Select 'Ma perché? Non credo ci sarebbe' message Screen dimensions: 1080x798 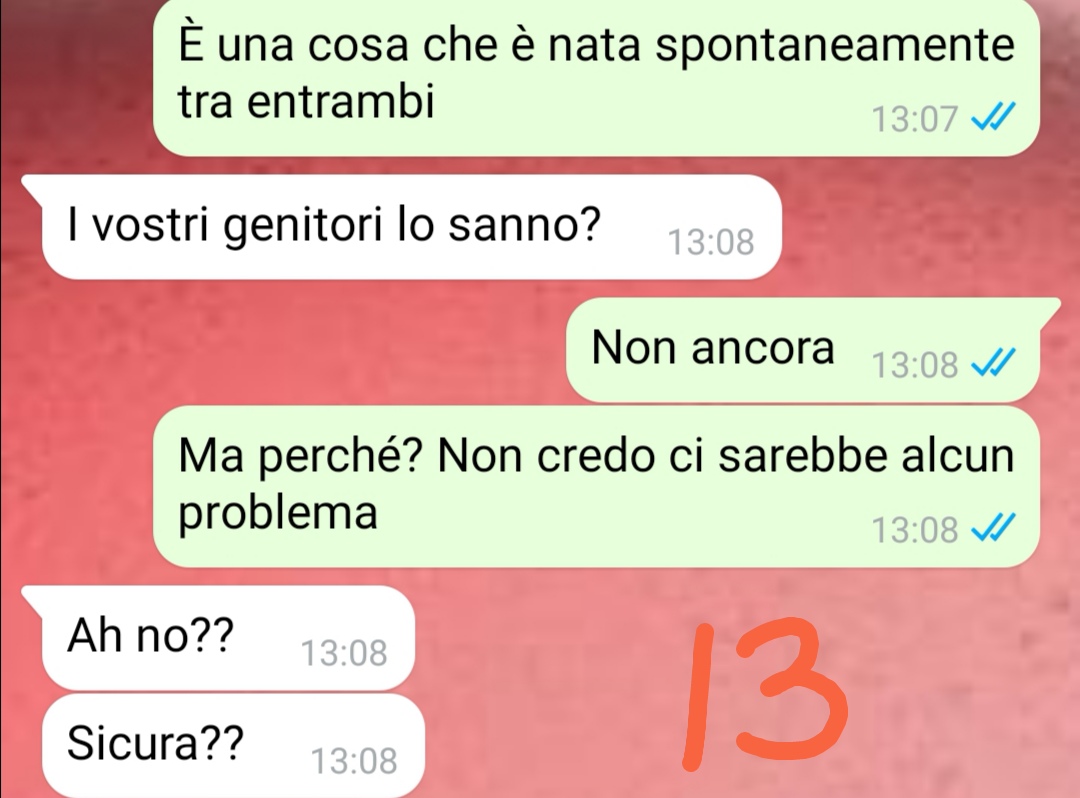(596, 487)
